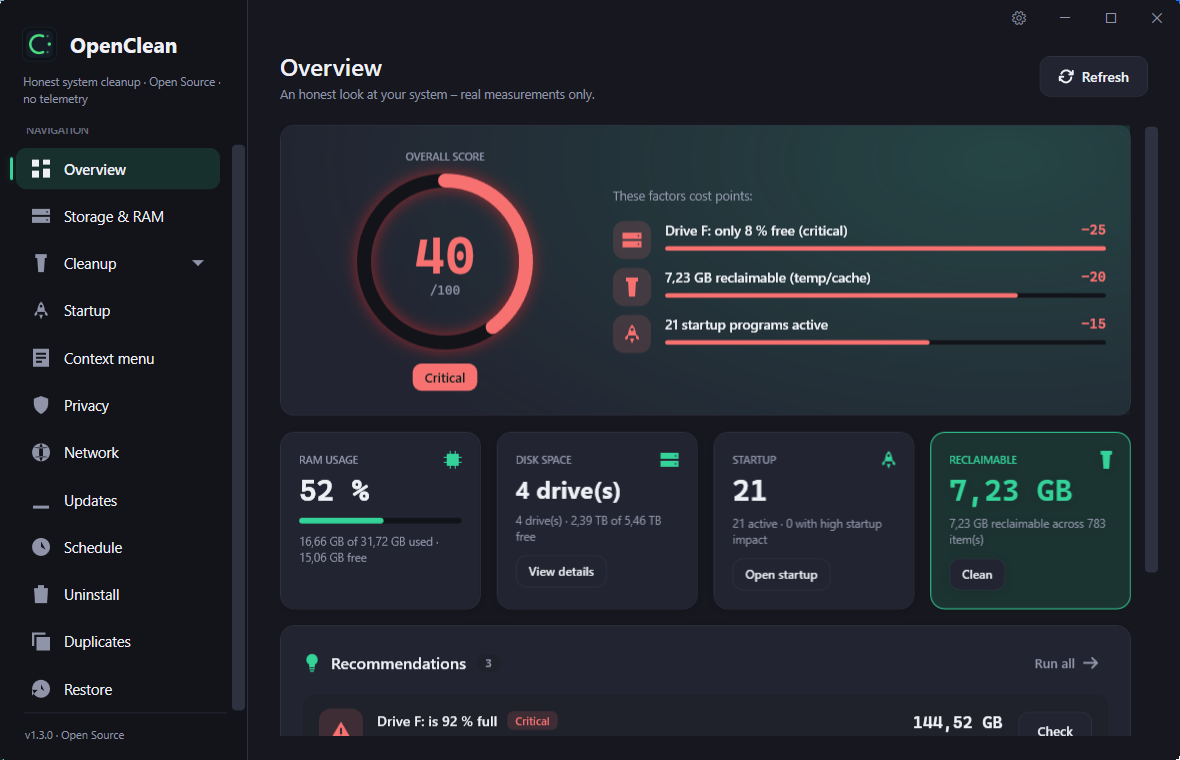Click the startup programs factor progress bar

pyautogui.click(x=885, y=342)
